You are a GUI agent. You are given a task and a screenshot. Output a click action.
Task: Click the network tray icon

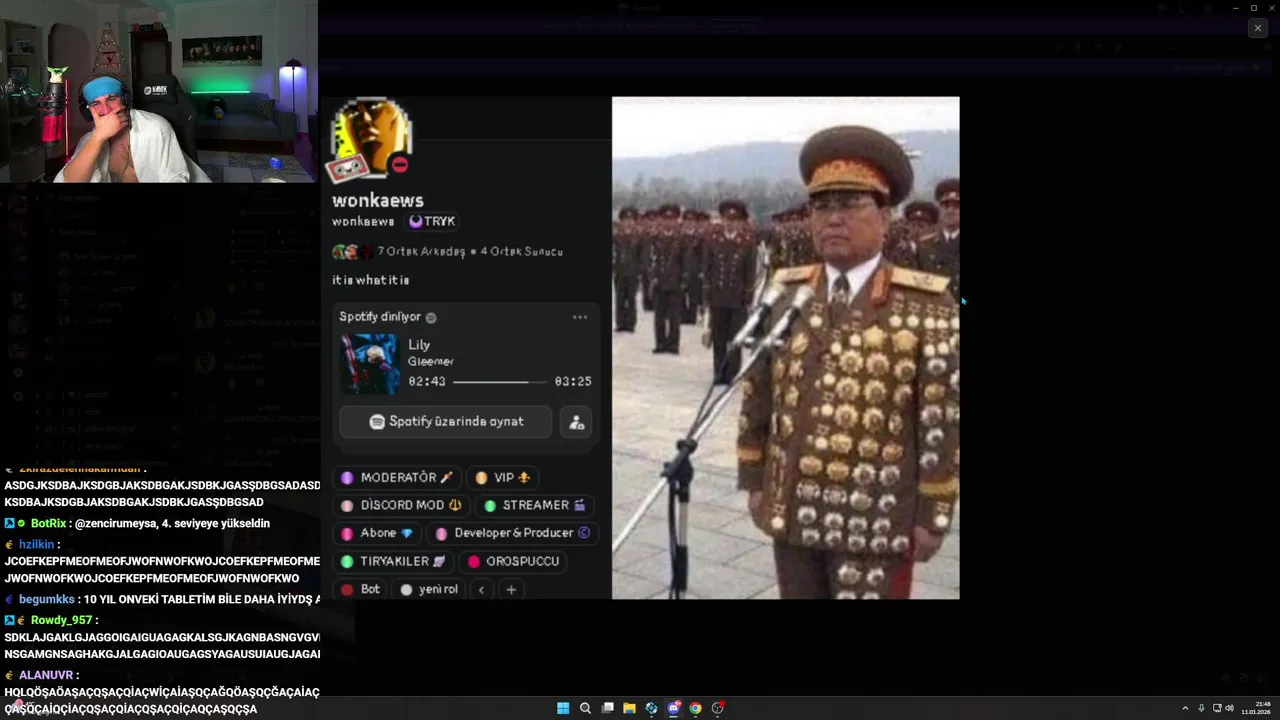click(1216, 708)
